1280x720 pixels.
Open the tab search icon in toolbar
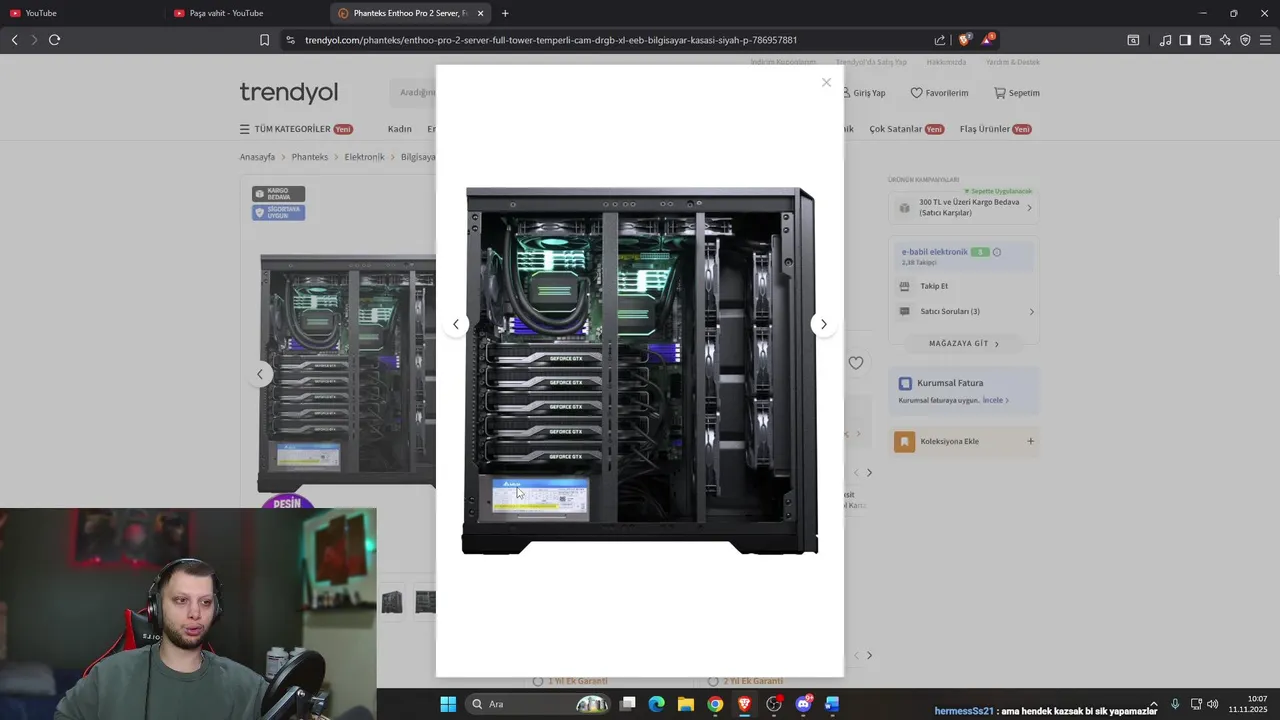(1133, 40)
